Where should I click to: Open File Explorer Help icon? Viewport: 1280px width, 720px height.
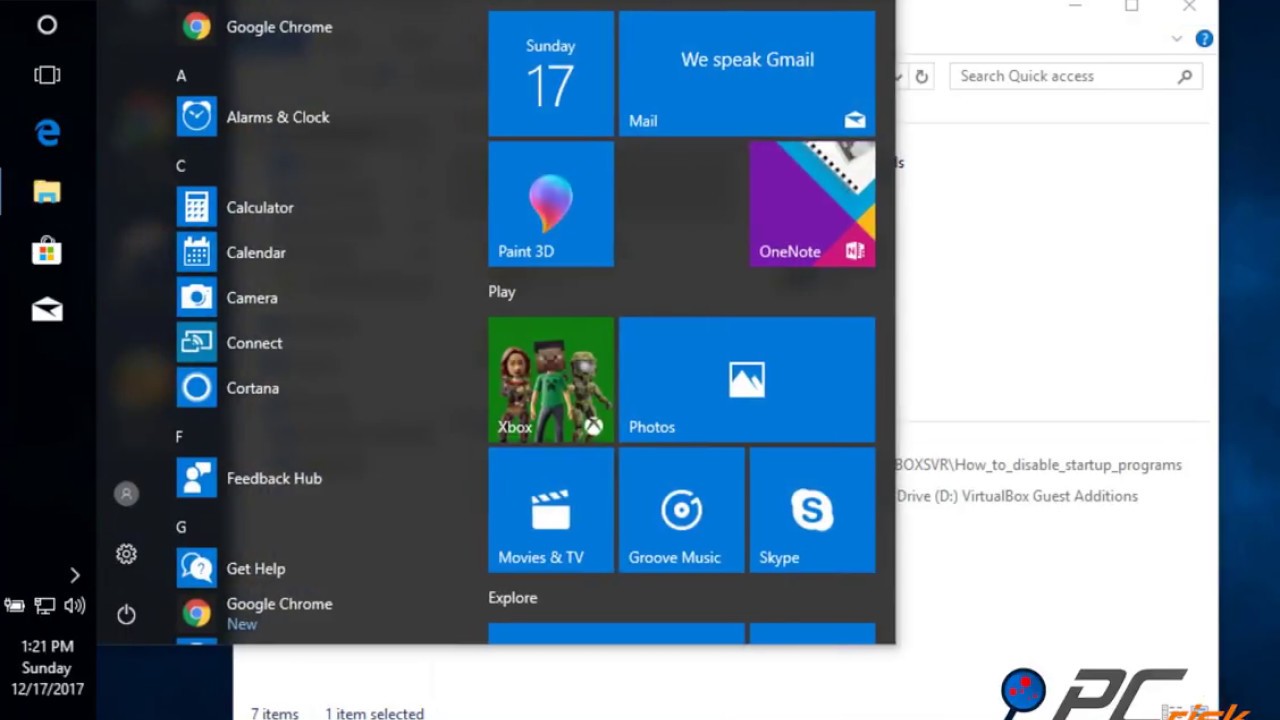point(1204,39)
